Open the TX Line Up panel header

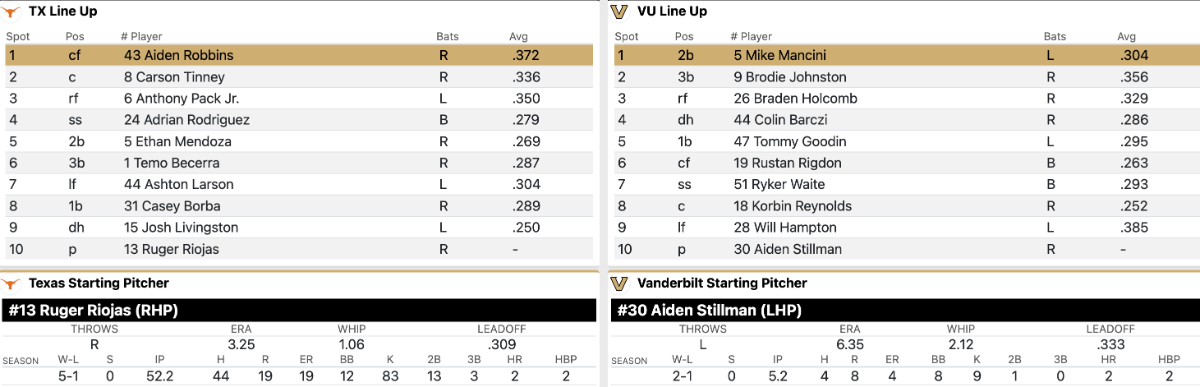click(x=298, y=11)
